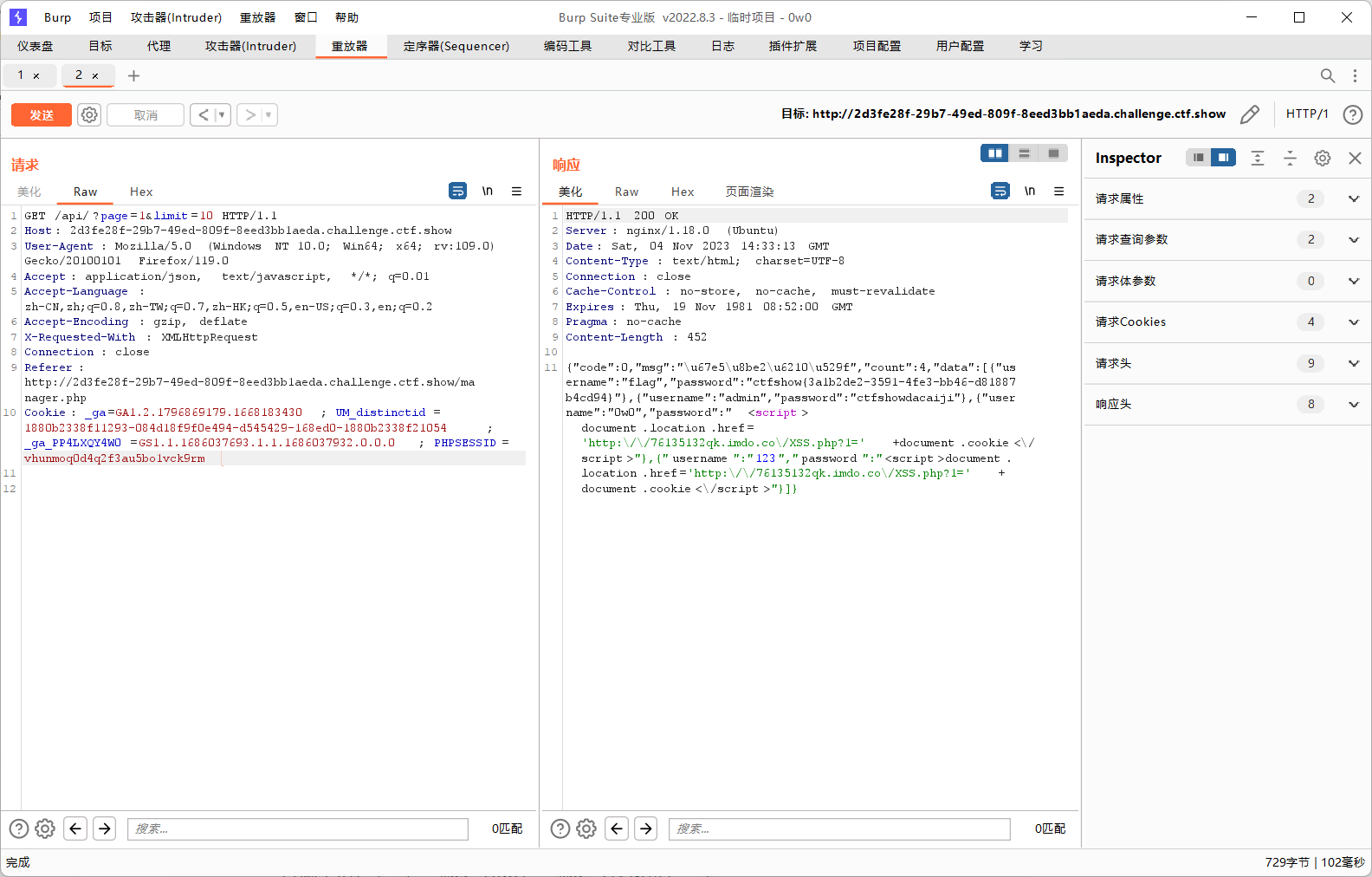The height and width of the screenshot is (877, 1372).
Task: Toggle request word wrap icon
Action: pyautogui.click(x=458, y=191)
